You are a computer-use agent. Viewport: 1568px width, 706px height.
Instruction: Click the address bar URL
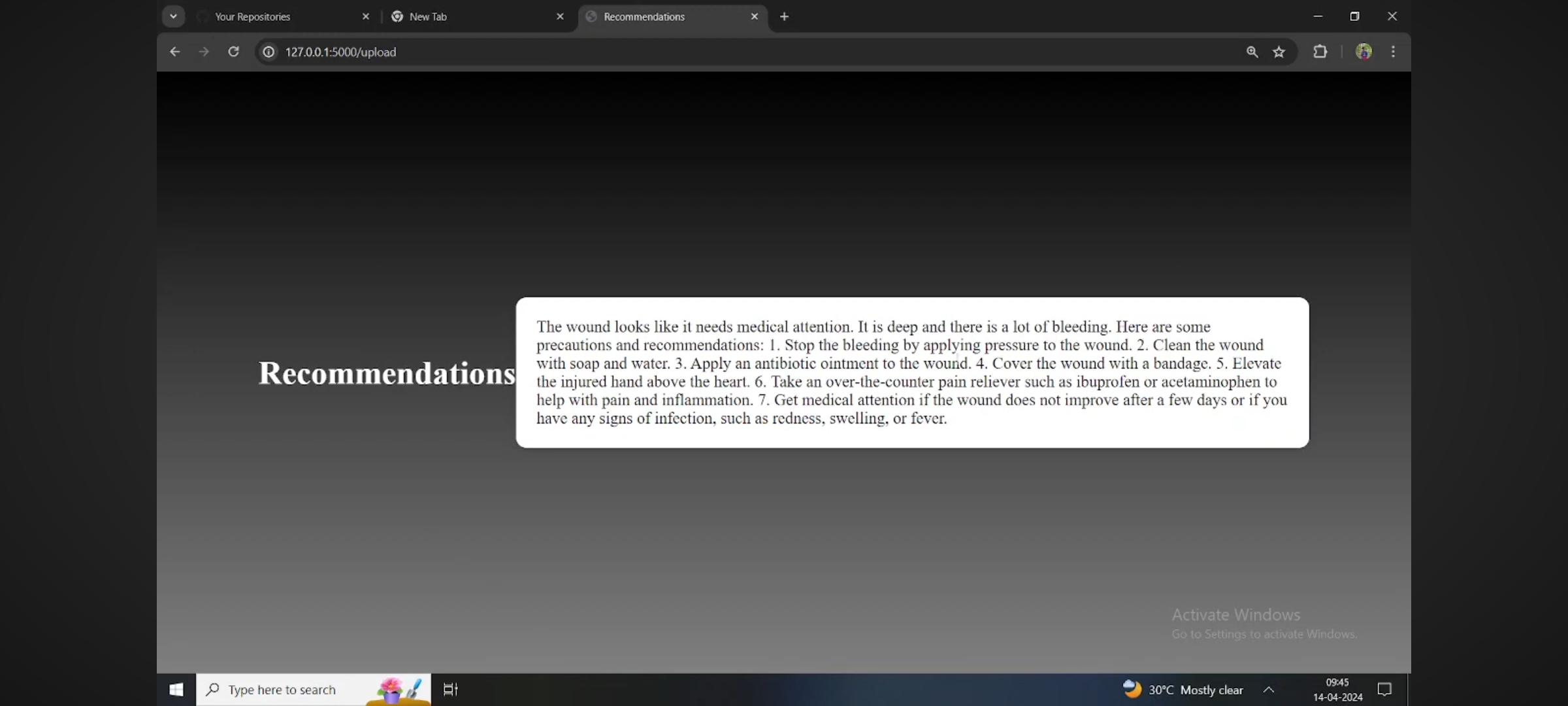pyautogui.click(x=340, y=52)
